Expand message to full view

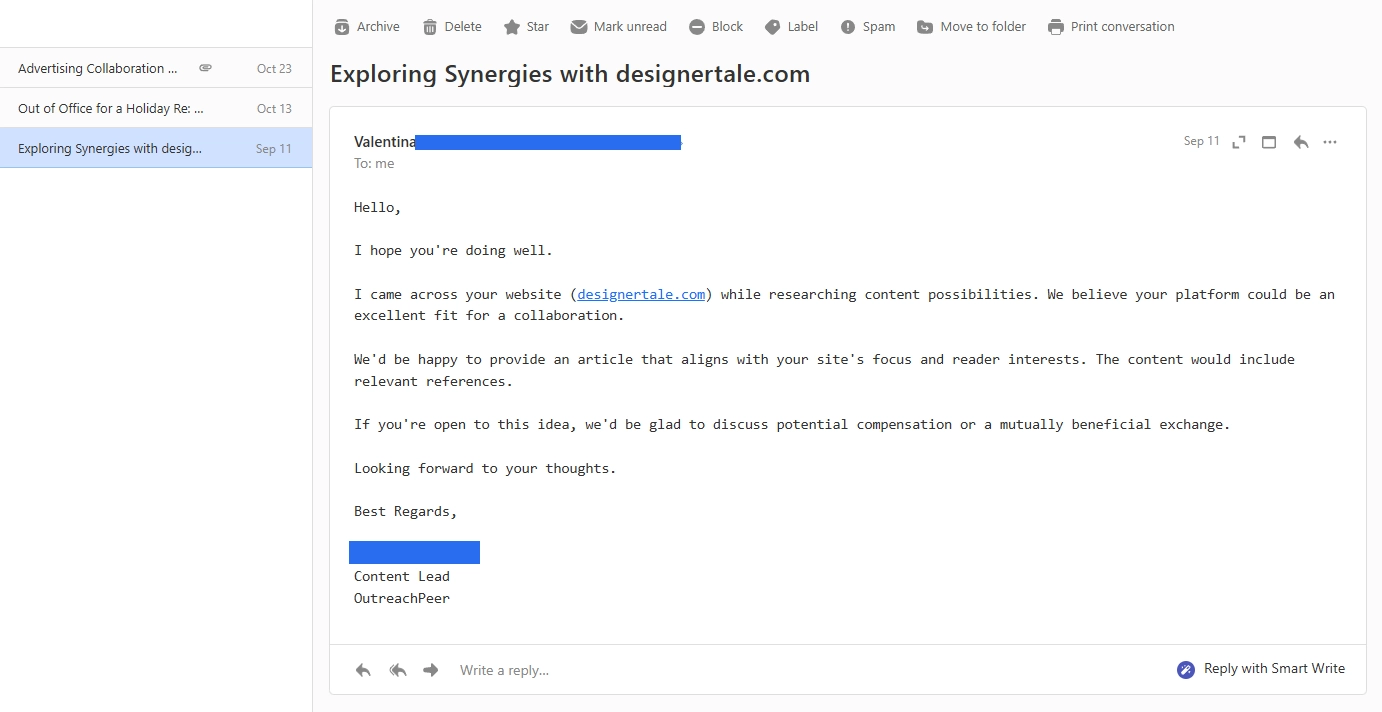tap(1239, 142)
